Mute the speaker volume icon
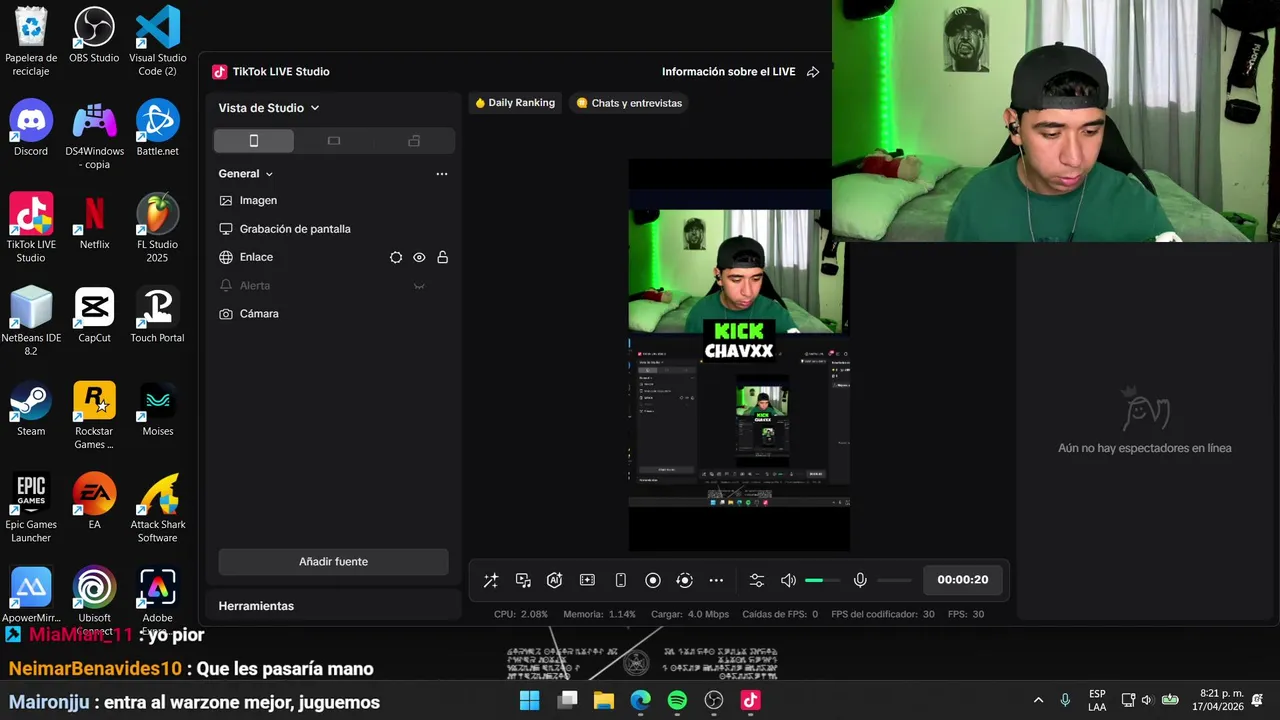The height and width of the screenshot is (720, 1280). (x=788, y=580)
